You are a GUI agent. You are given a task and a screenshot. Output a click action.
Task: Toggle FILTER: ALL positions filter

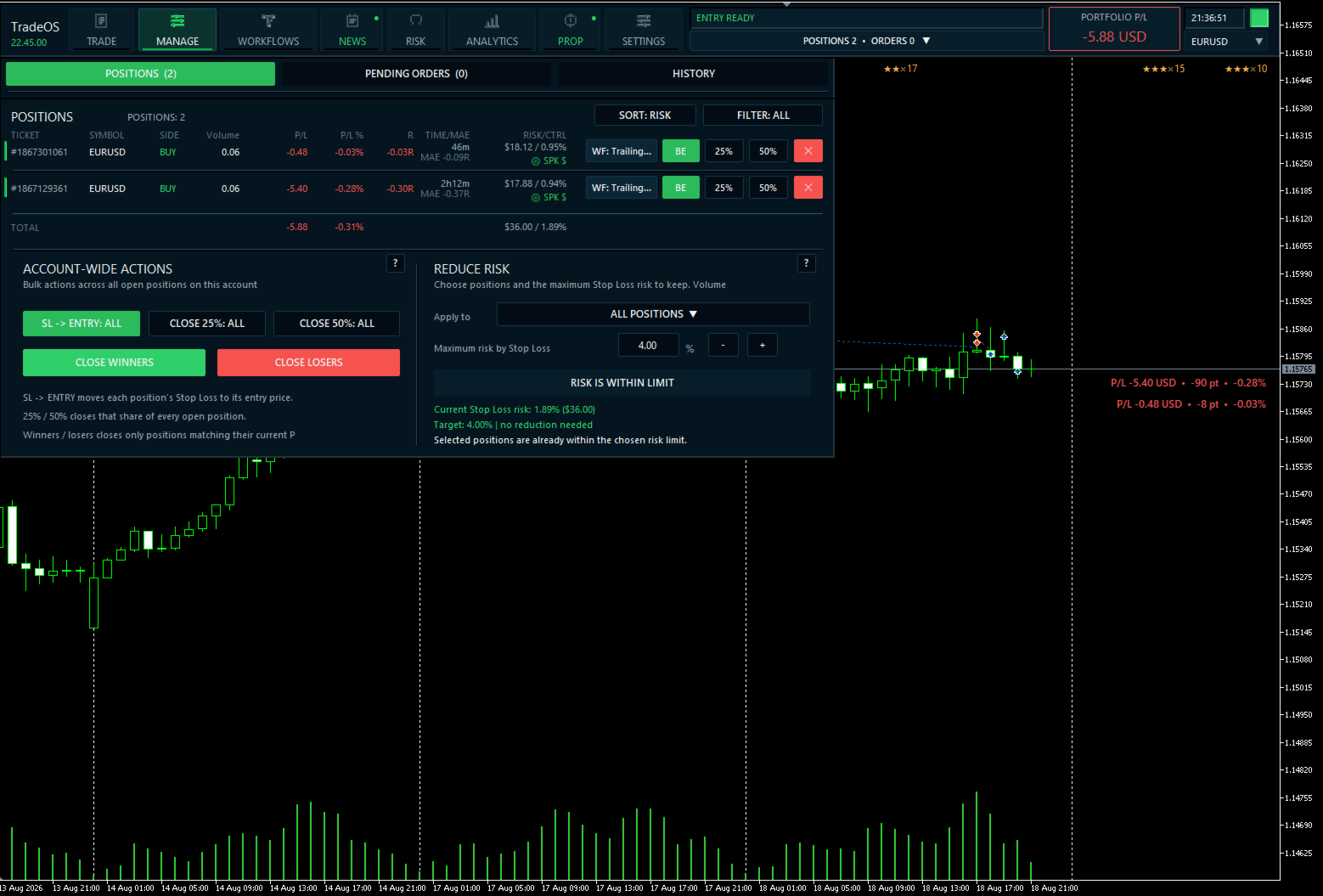click(763, 116)
